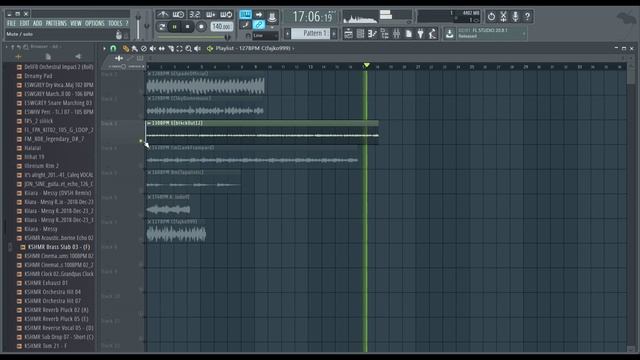Image resolution: width=640 pixels, height=360 pixels.
Task: Toggle overdub/blend recording icon
Action: pyautogui.click(x=211, y=15)
